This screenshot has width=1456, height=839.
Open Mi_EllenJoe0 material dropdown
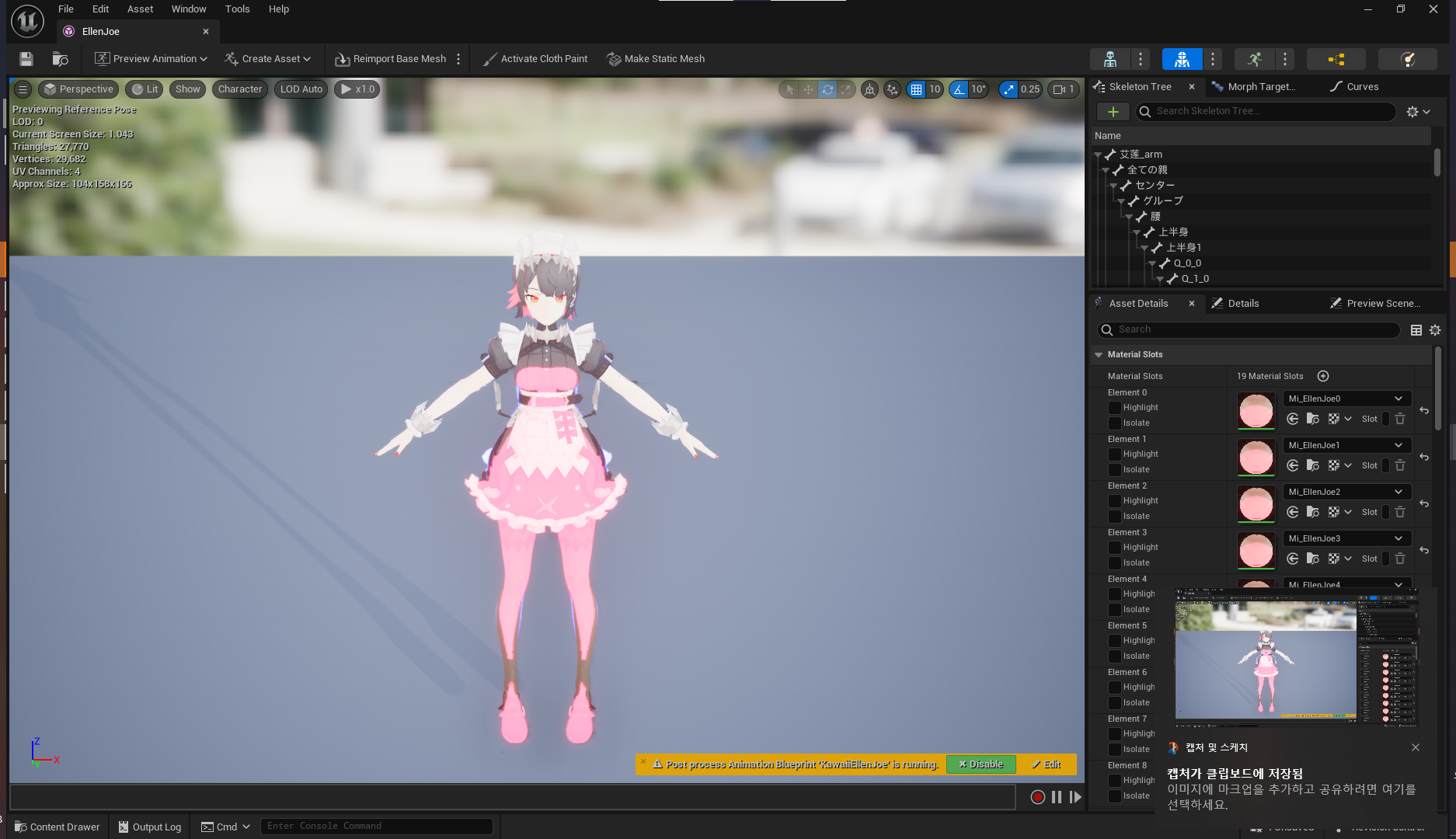[x=1346, y=399]
